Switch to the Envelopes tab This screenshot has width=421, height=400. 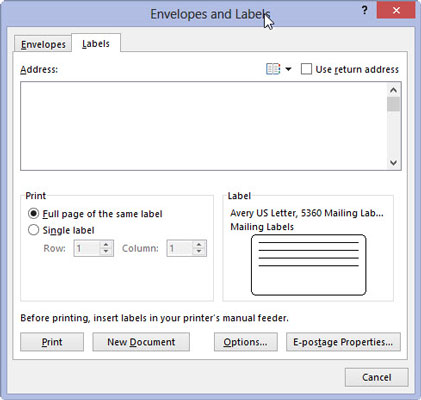(43, 44)
